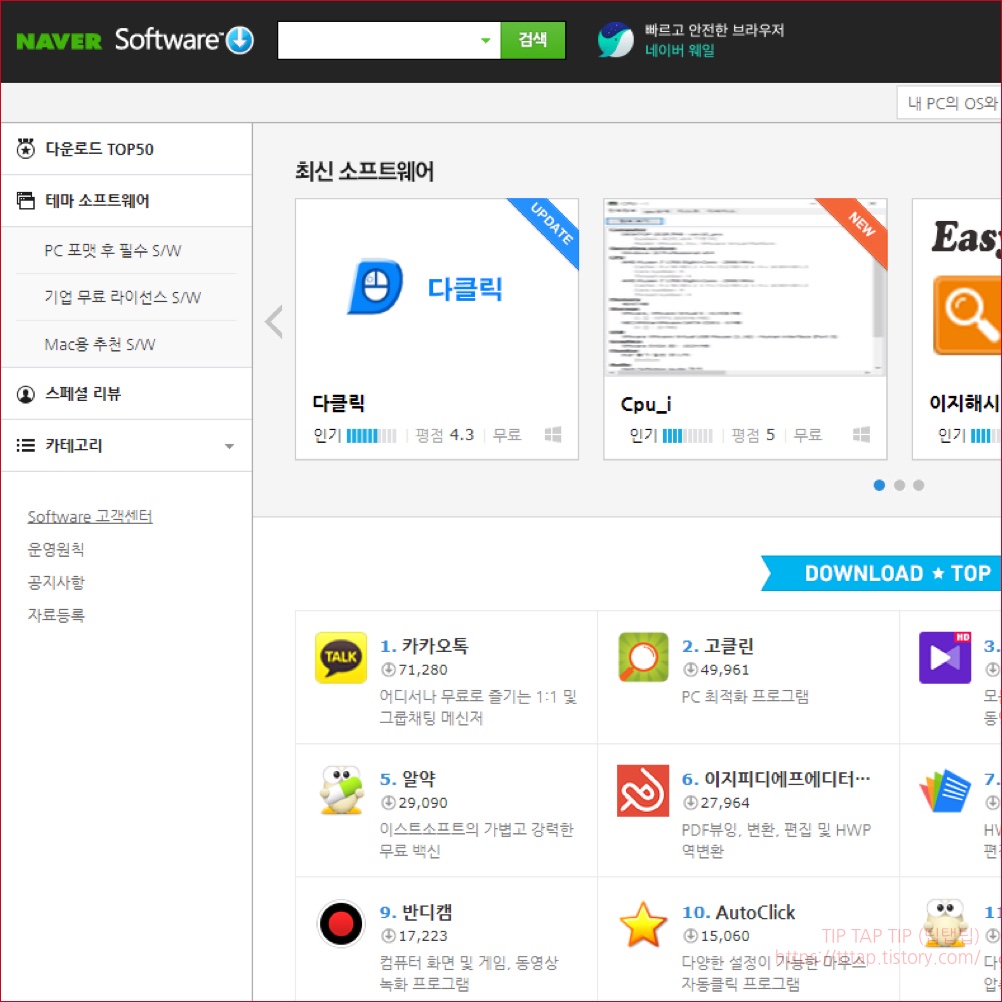Click the colorful document fan icon

click(944, 790)
